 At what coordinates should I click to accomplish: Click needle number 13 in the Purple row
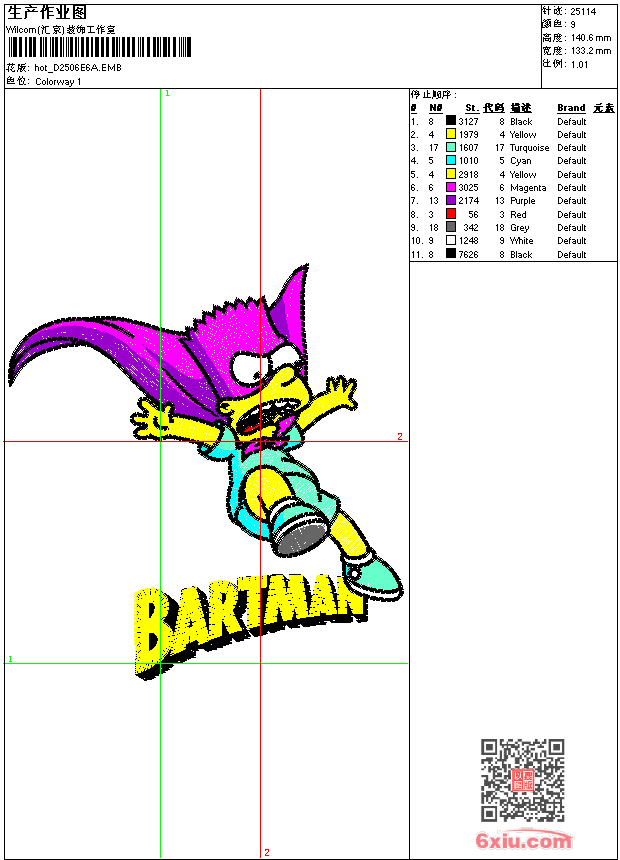433,201
